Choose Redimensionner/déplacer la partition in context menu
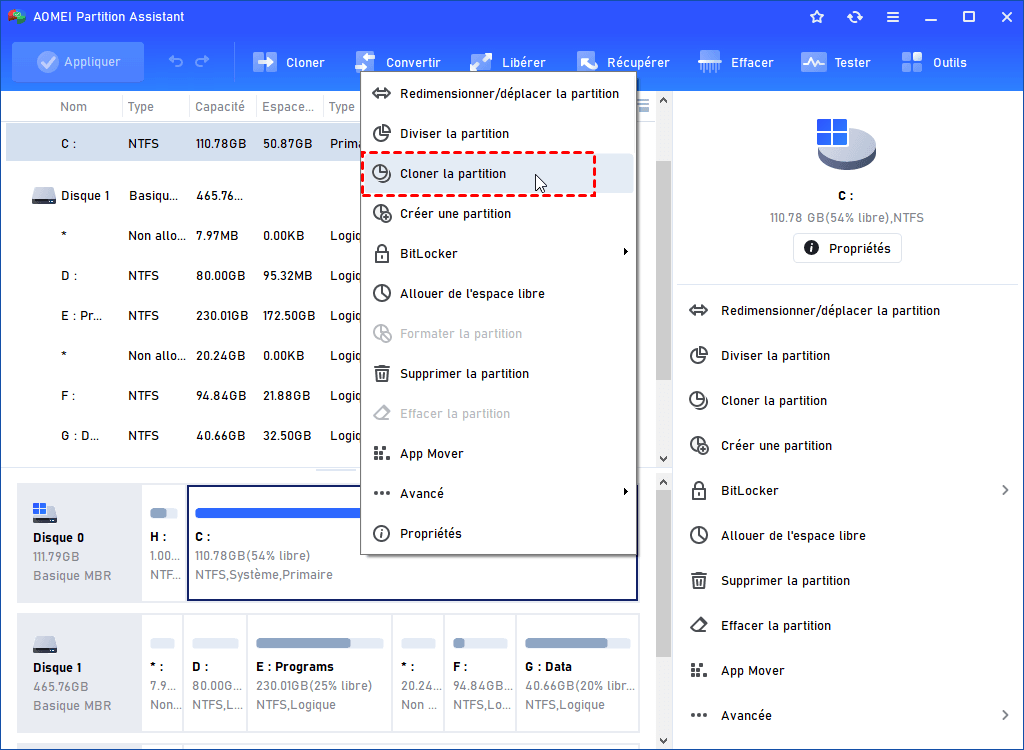Viewport: 1024px width, 750px height. [x=498, y=93]
